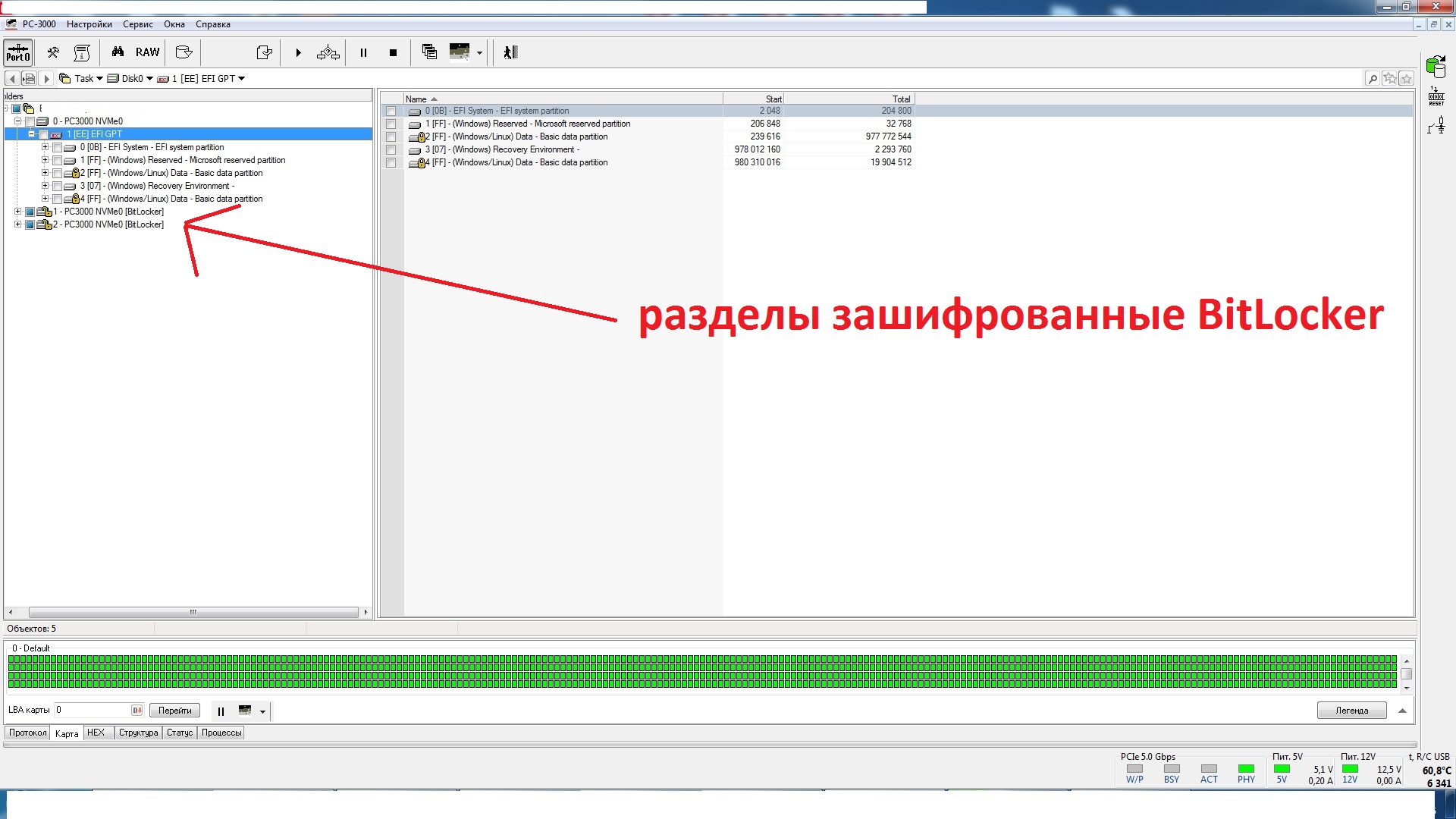
Task: Check the Recovery Environment row checkbox in list
Action: (x=391, y=150)
